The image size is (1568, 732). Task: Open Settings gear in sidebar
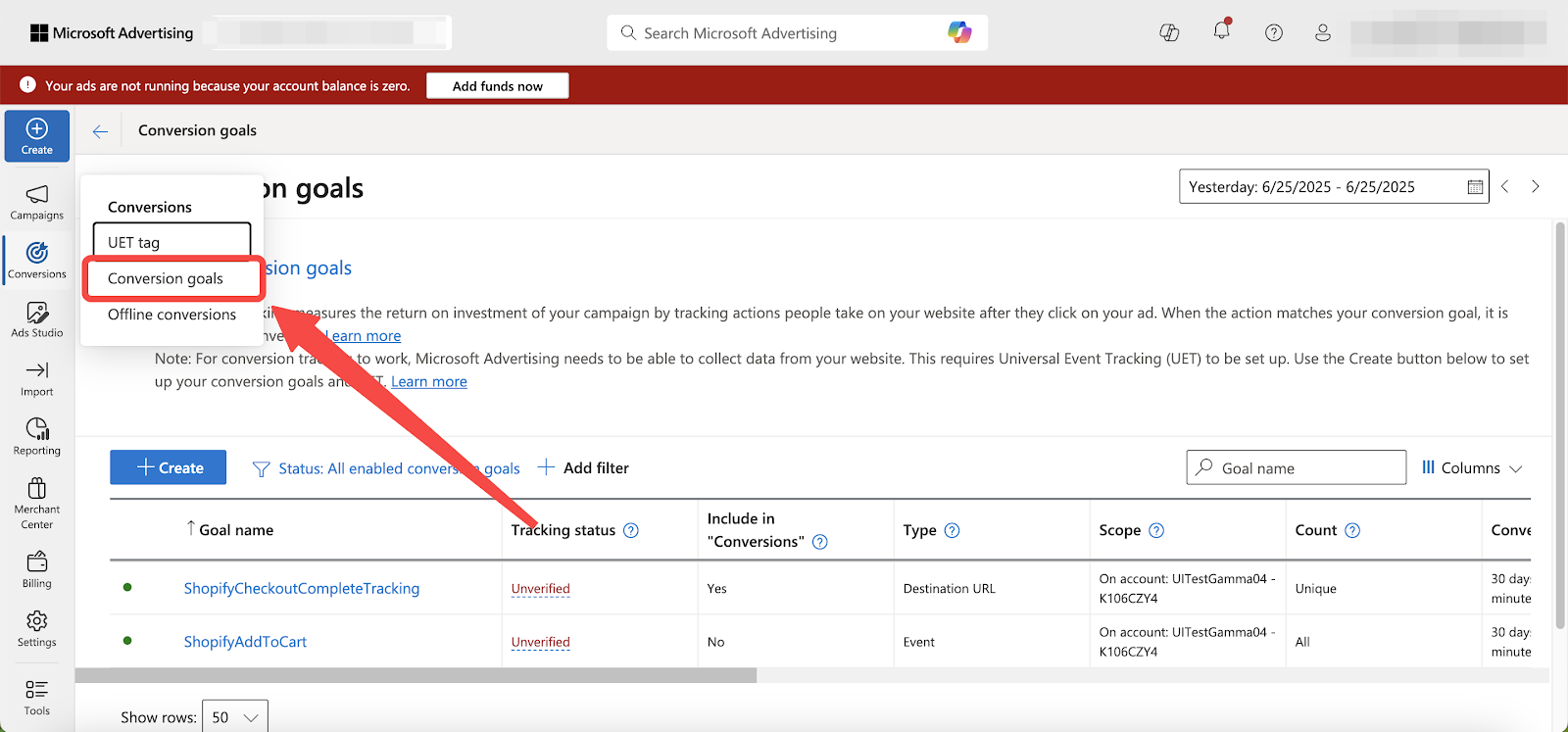tap(37, 628)
